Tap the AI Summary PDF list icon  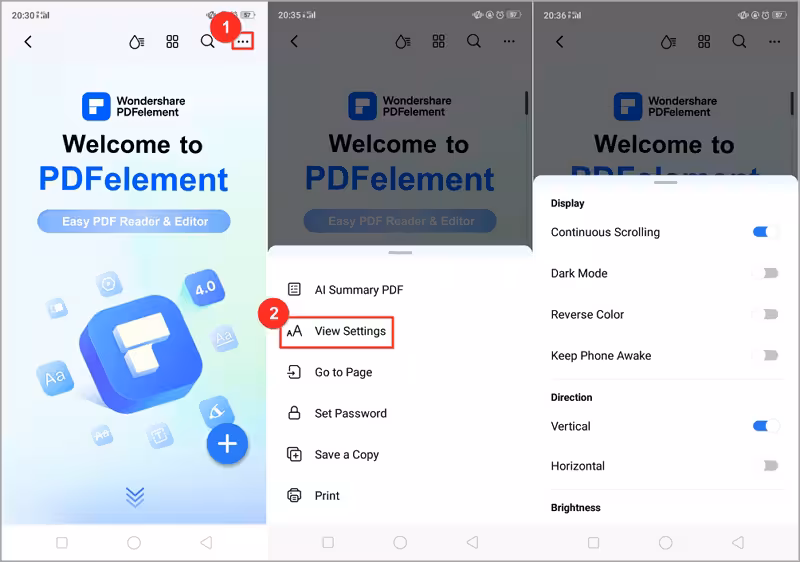(x=294, y=289)
